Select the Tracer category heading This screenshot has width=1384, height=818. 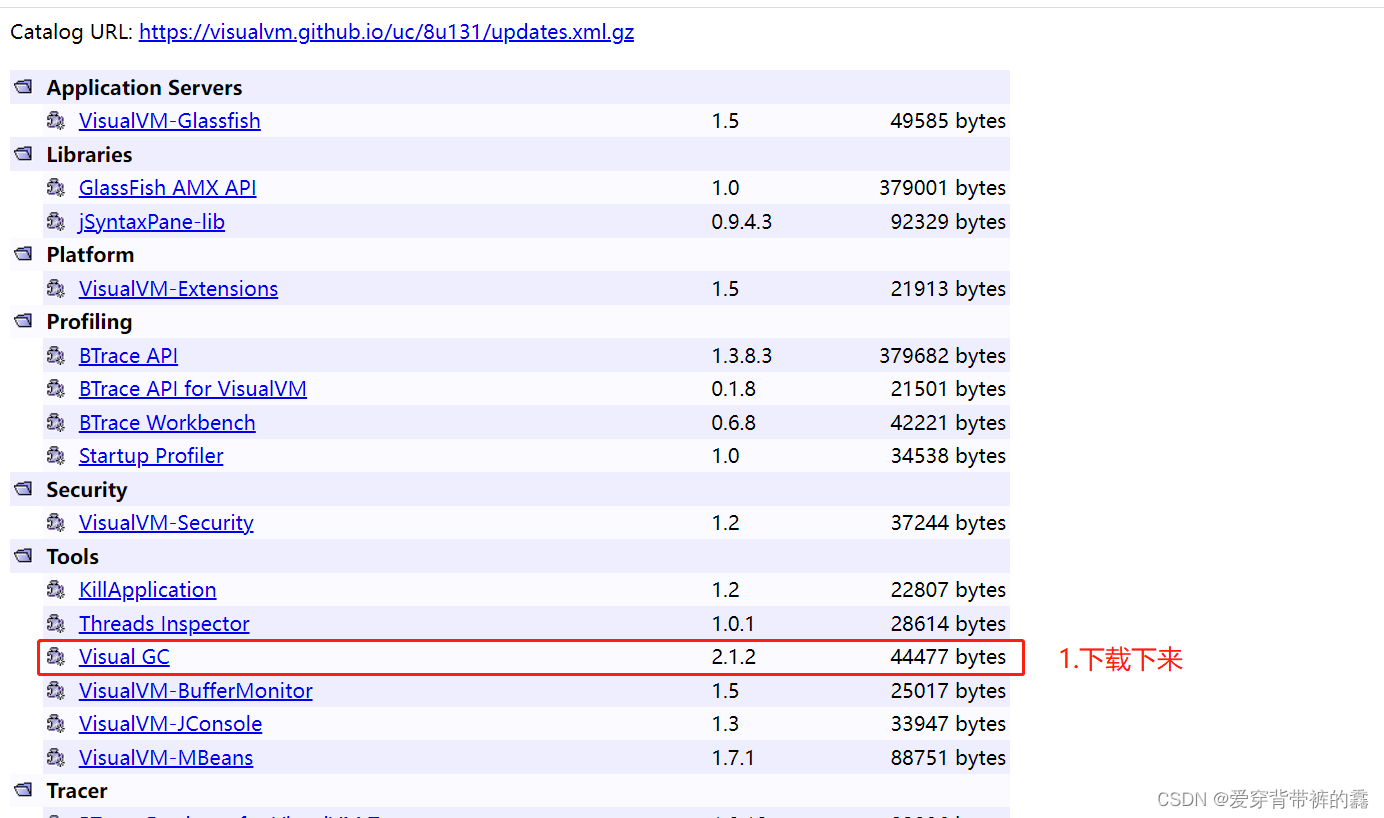click(x=76, y=791)
